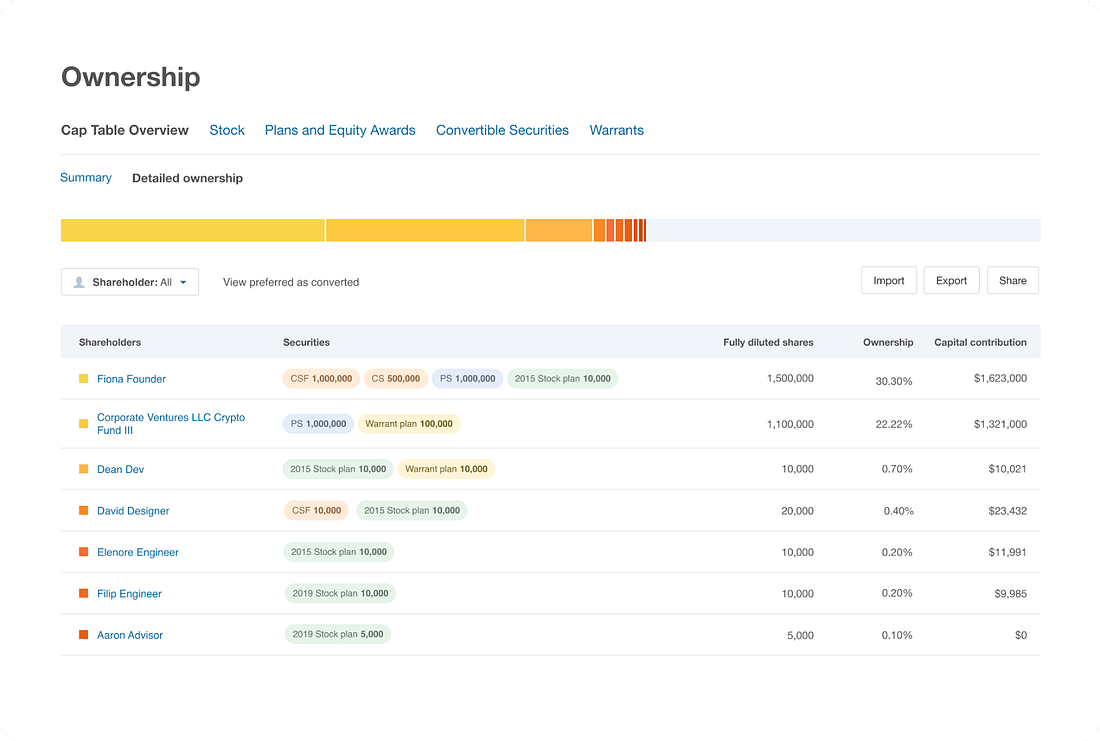Viewport: 1100px width, 741px height.
Task: Click Corporate Ventures' PS 1,000,000 tag
Action: 318,424
